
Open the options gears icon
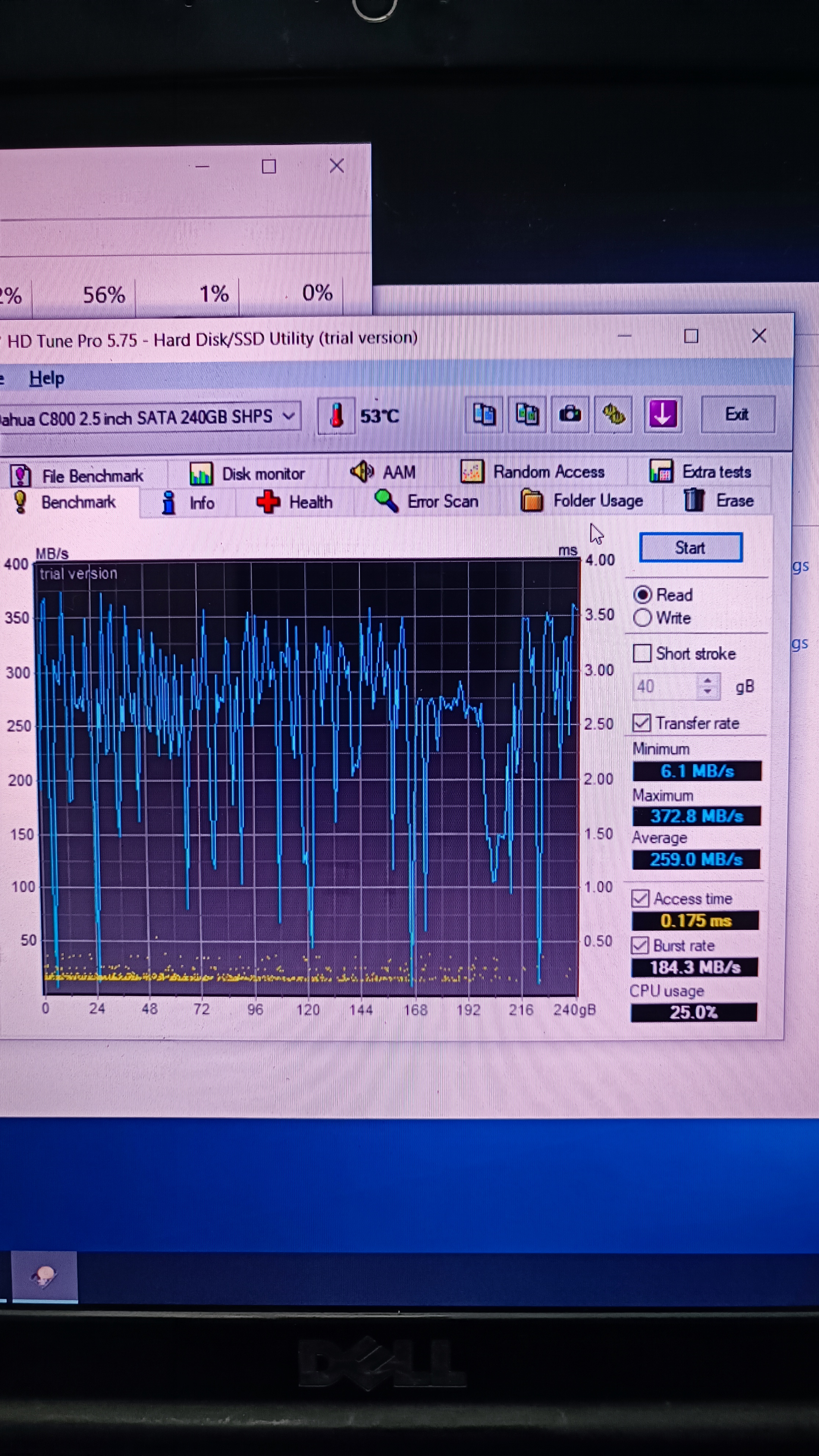613,414
